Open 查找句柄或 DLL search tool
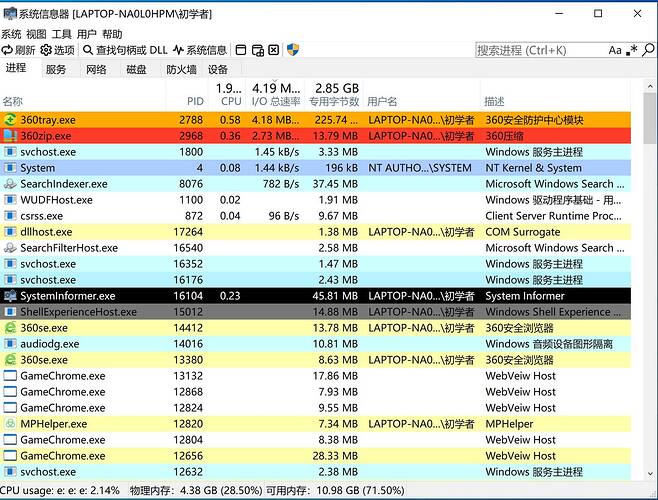This screenshot has height=500, width=658. [x=125, y=50]
